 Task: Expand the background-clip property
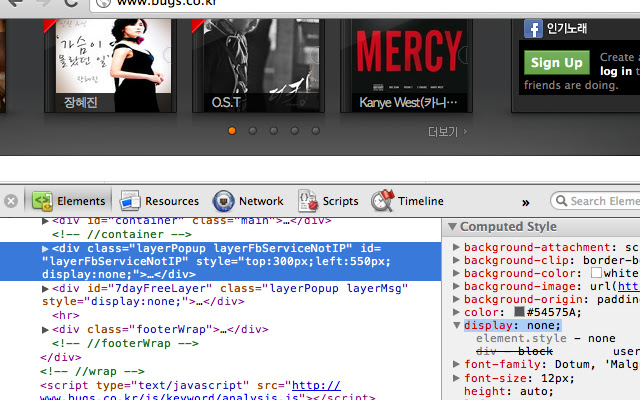[x=456, y=260]
